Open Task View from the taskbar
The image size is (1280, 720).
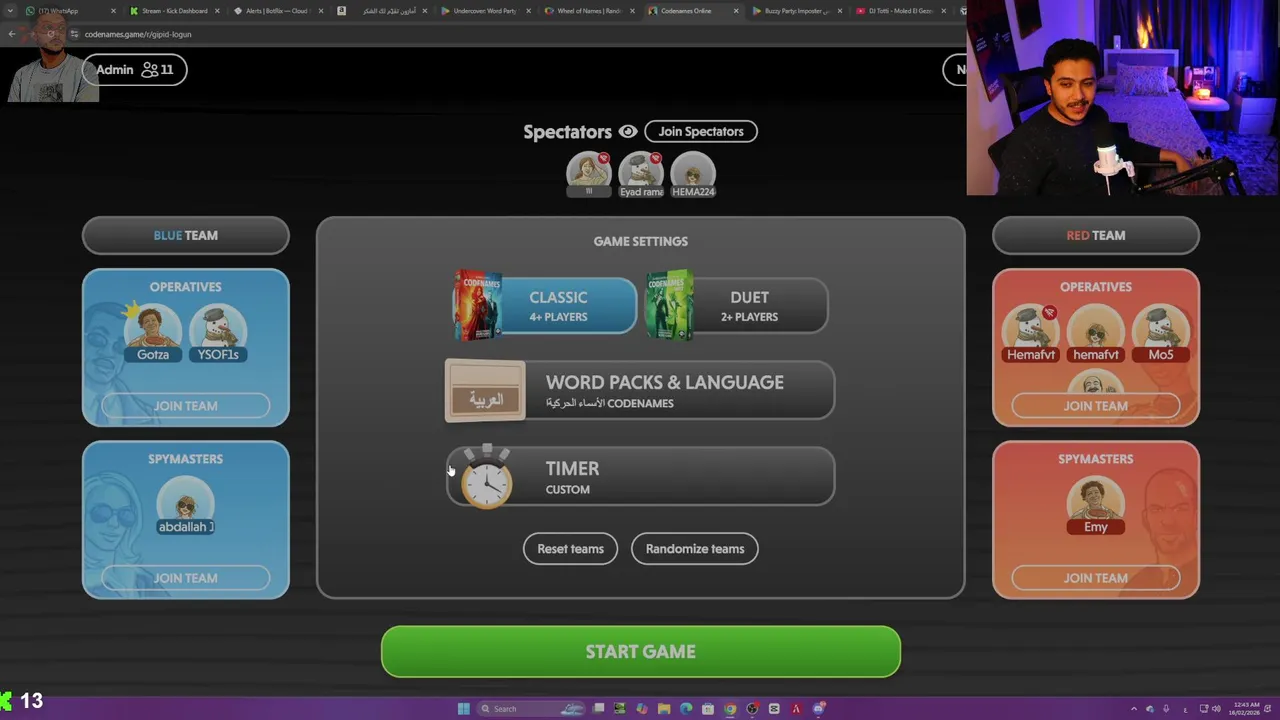[598, 709]
